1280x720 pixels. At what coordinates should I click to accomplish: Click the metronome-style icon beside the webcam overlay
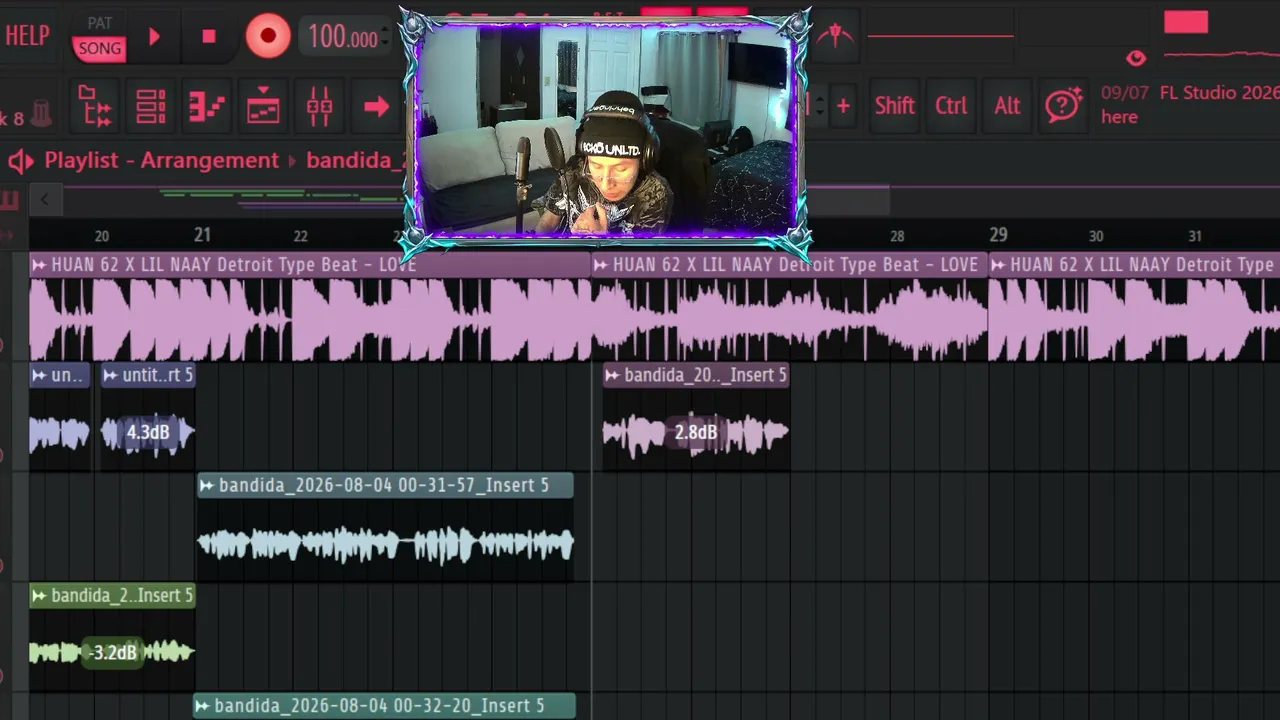835,36
